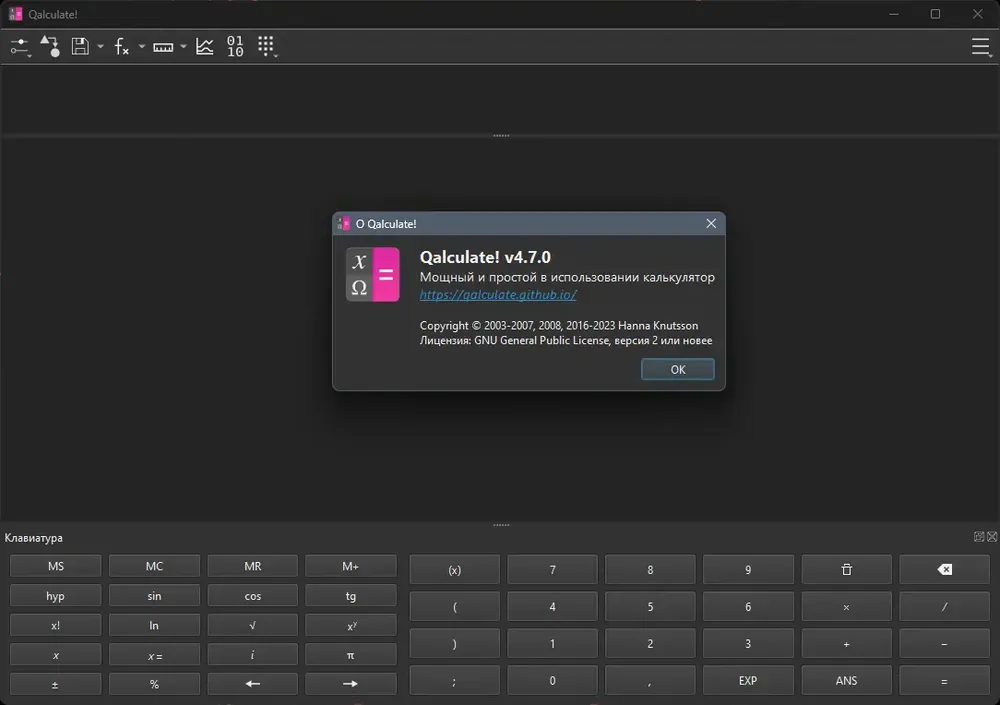Click the minus subtraction key
Viewport: 1000px width, 705px height.
pyautogui.click(x=945, y=644)
